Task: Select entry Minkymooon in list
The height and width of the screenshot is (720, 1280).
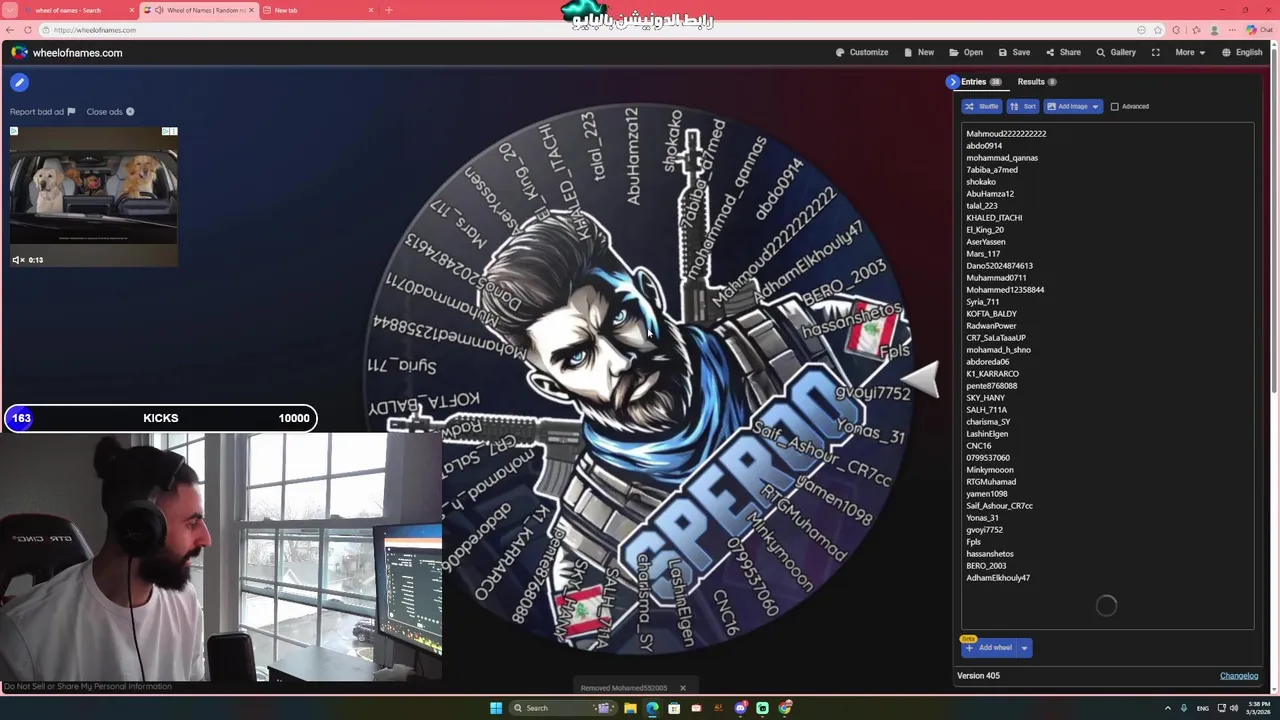Action: coord(990,470)
